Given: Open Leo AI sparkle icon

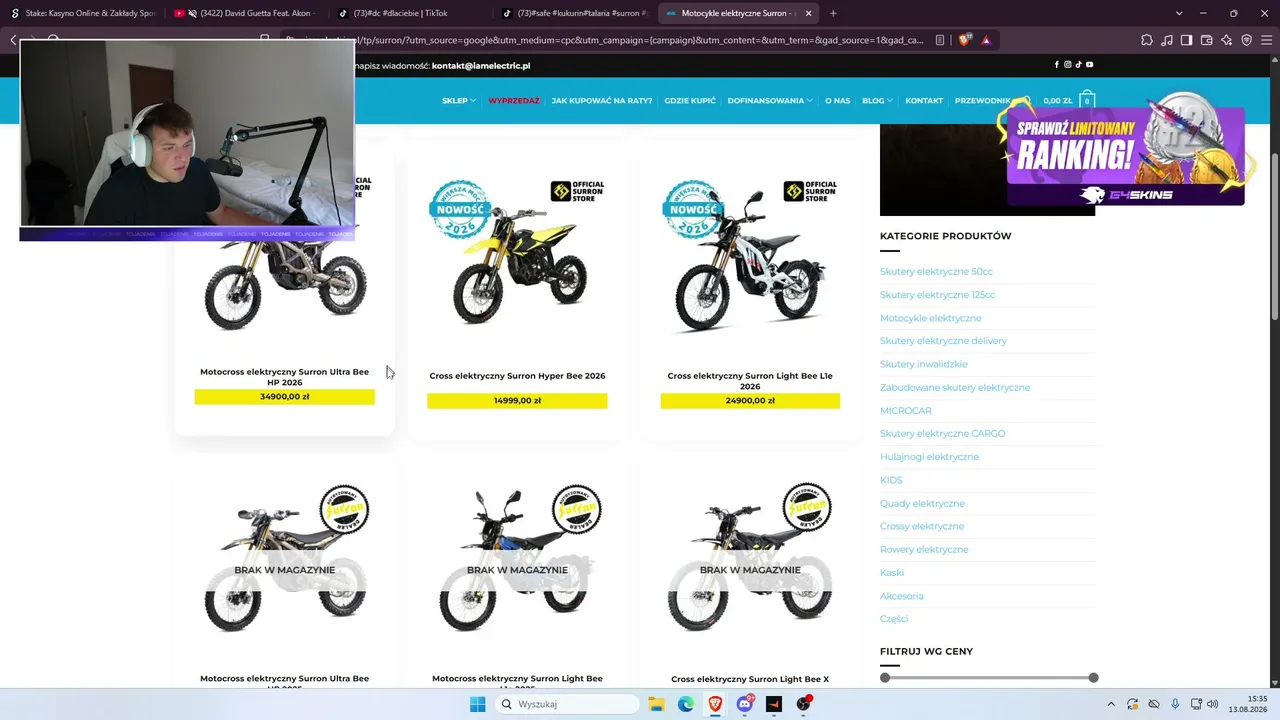Looking at the screenshot, I should (1227, 40).
